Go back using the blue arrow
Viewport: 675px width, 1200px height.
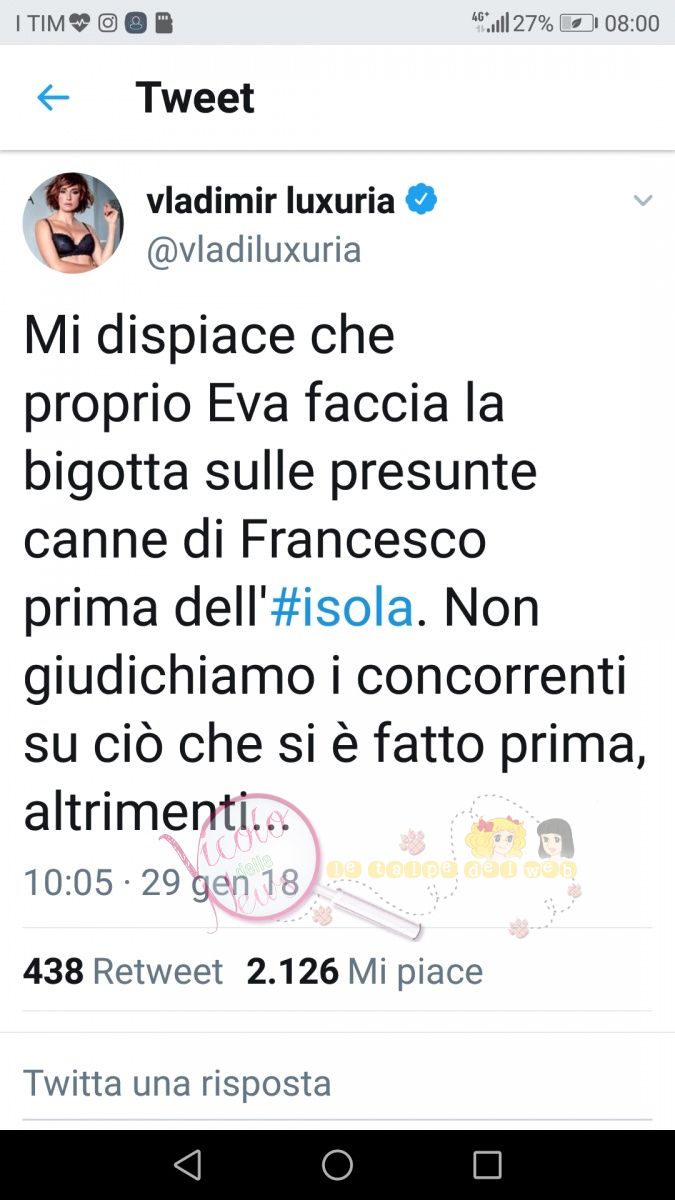click(x=52, y=97)
